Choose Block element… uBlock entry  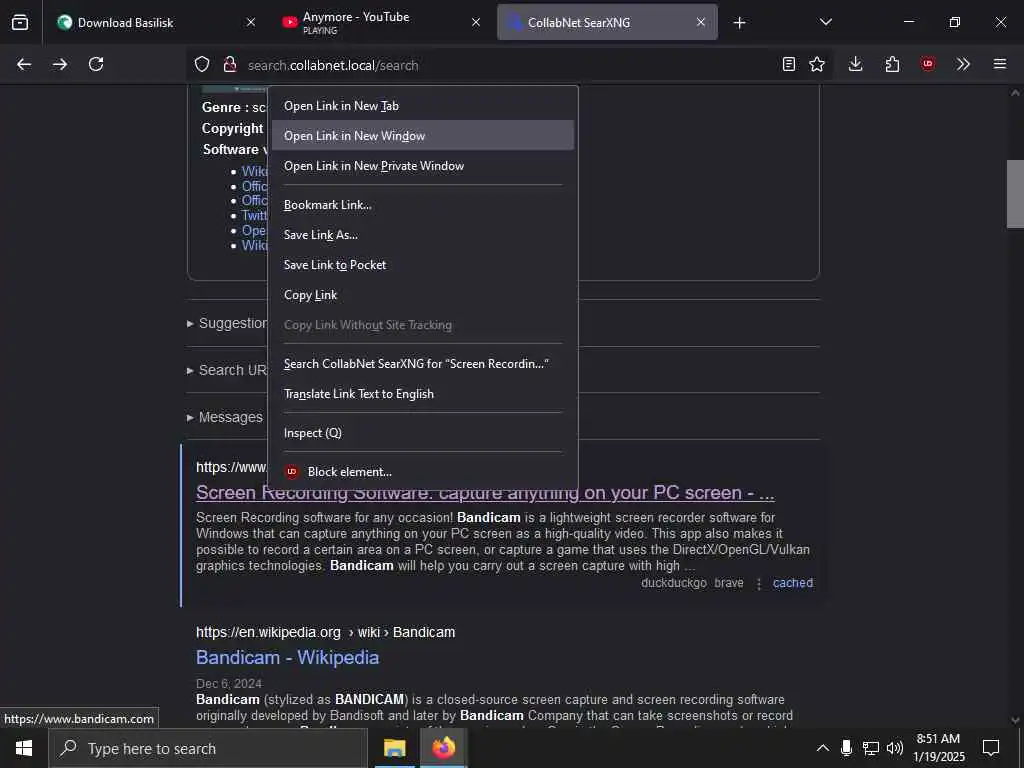(423, 472)
